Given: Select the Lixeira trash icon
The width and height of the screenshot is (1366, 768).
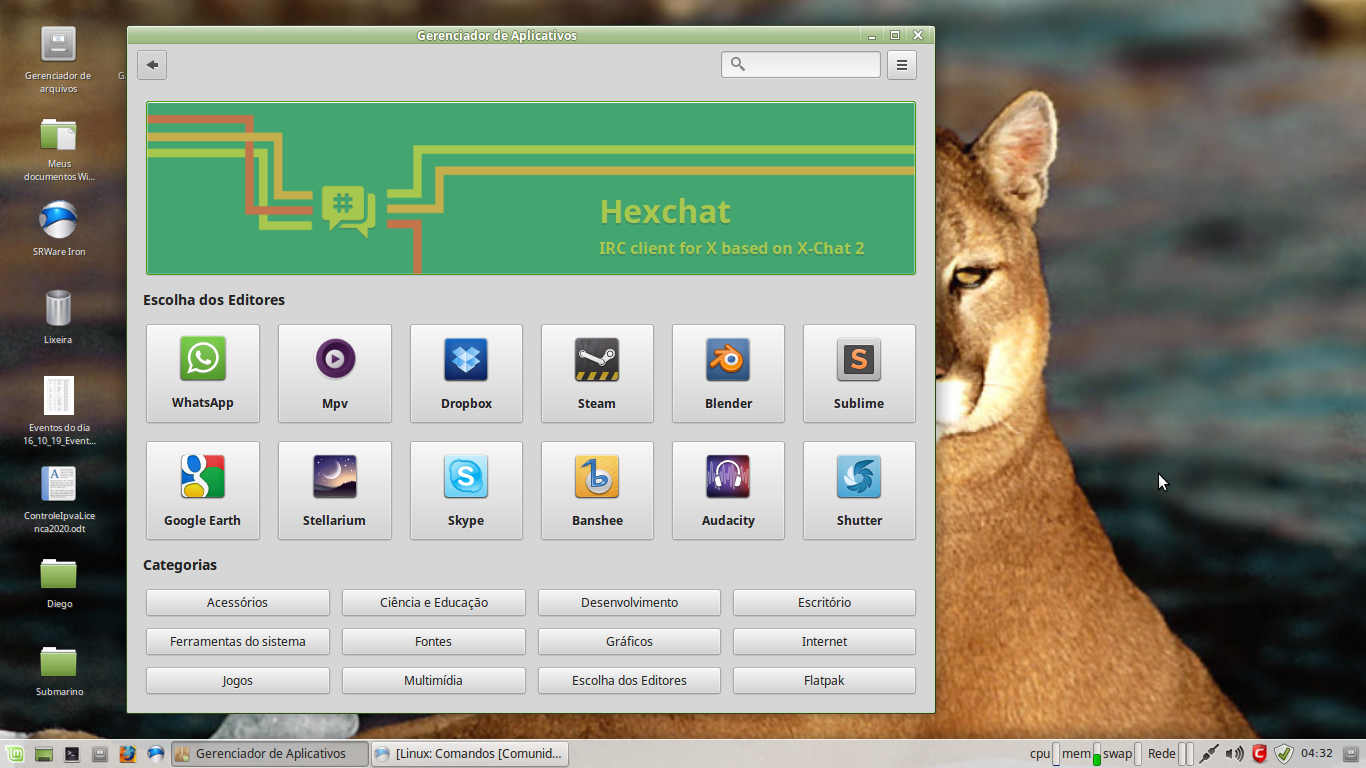Looking at the screenshot, I should [58, 316].
